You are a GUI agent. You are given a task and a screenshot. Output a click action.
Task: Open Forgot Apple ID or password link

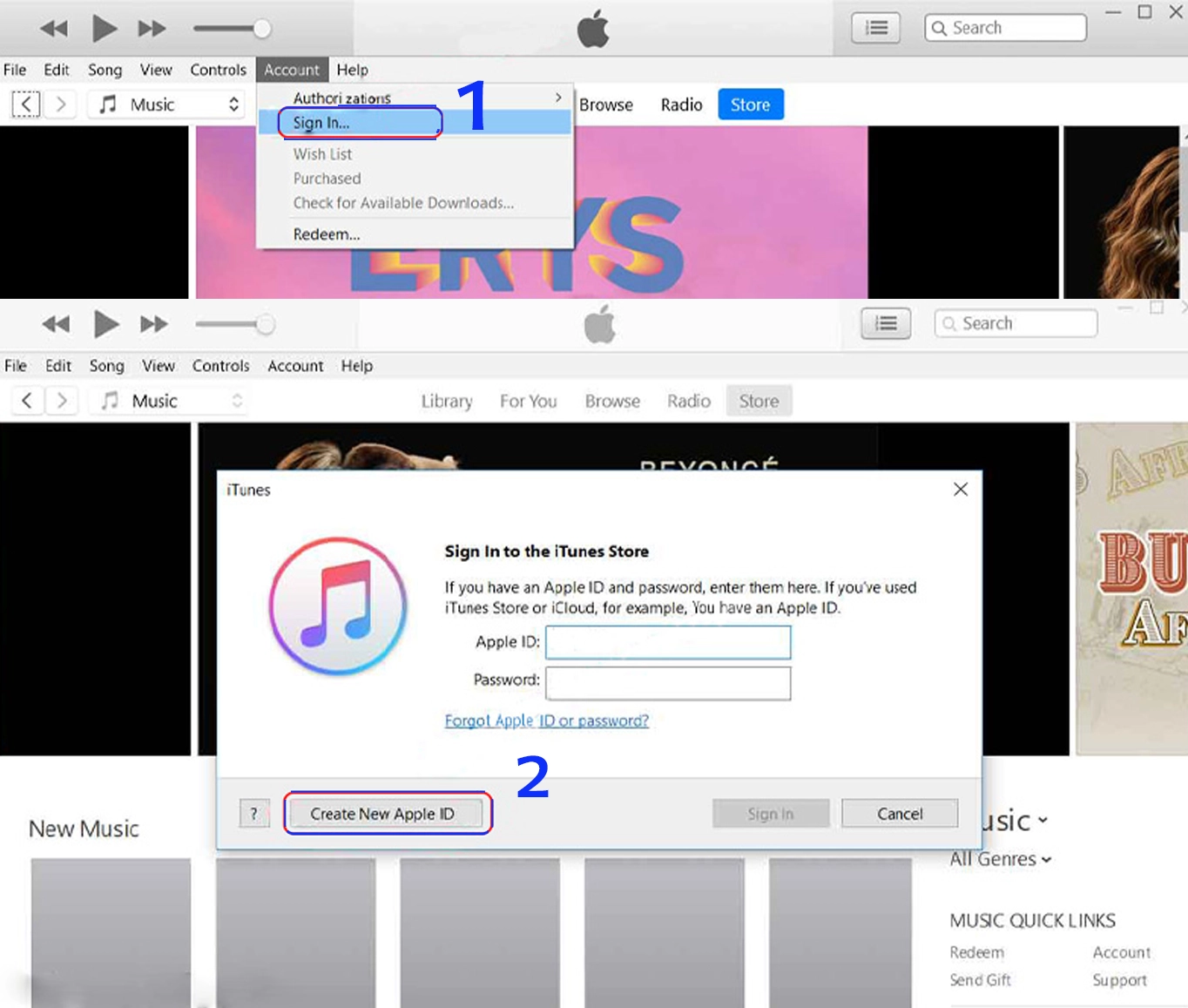click(547, 720)
